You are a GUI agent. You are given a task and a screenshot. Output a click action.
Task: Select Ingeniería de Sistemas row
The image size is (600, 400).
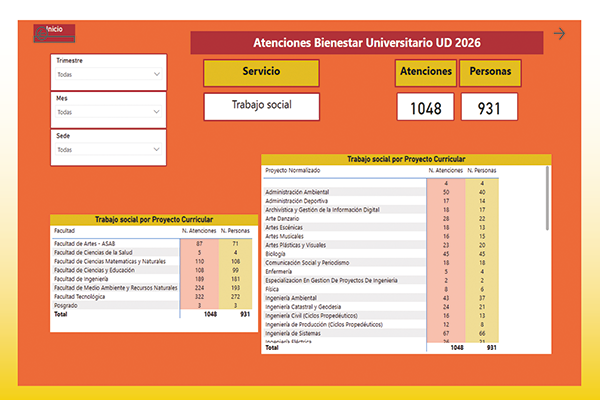tap(382, 333)
